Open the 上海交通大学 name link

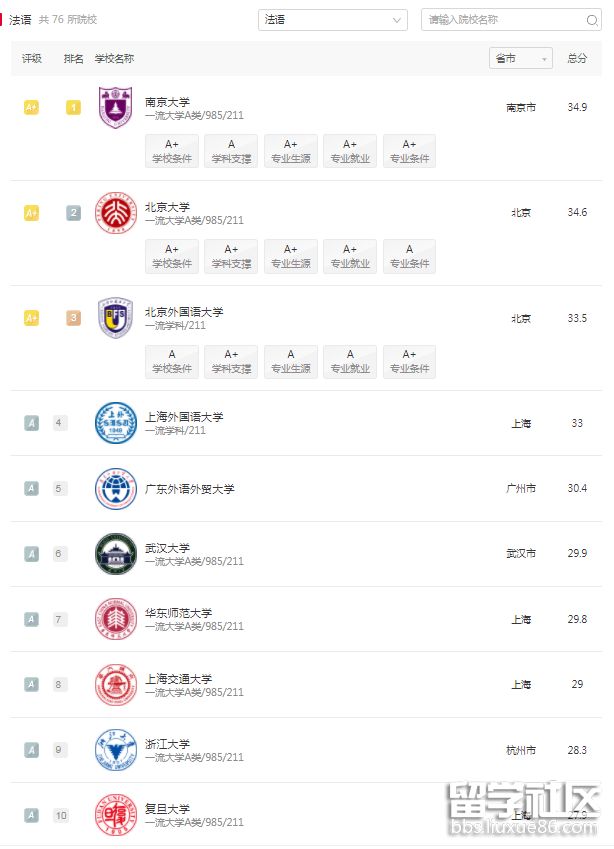[x=178, y=678]
